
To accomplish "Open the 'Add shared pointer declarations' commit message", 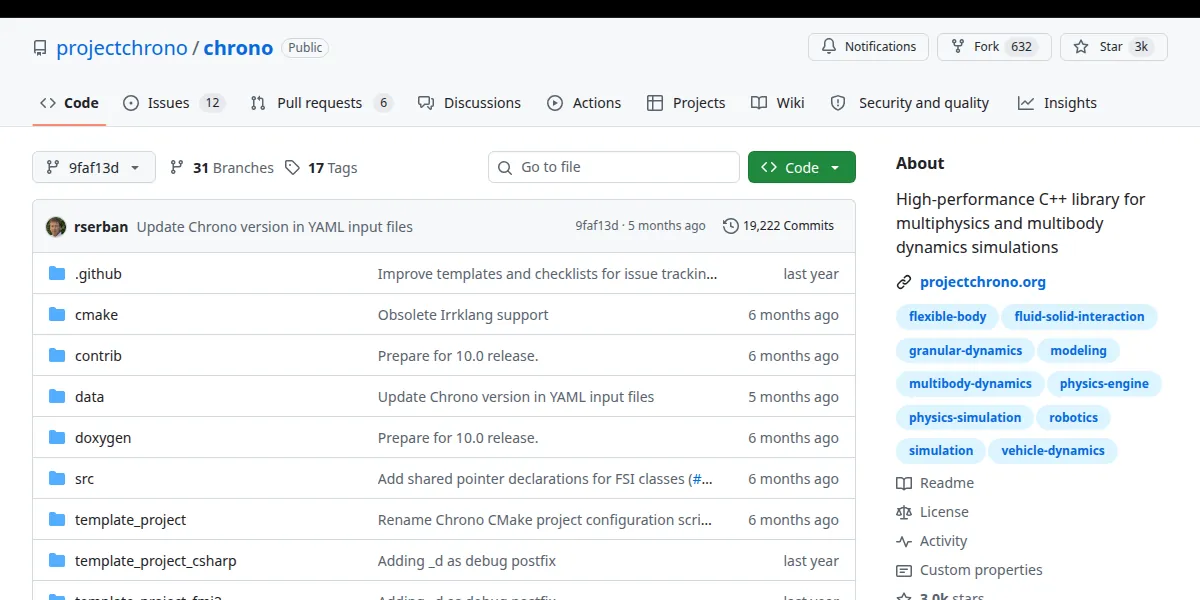I will pos(545,479).
